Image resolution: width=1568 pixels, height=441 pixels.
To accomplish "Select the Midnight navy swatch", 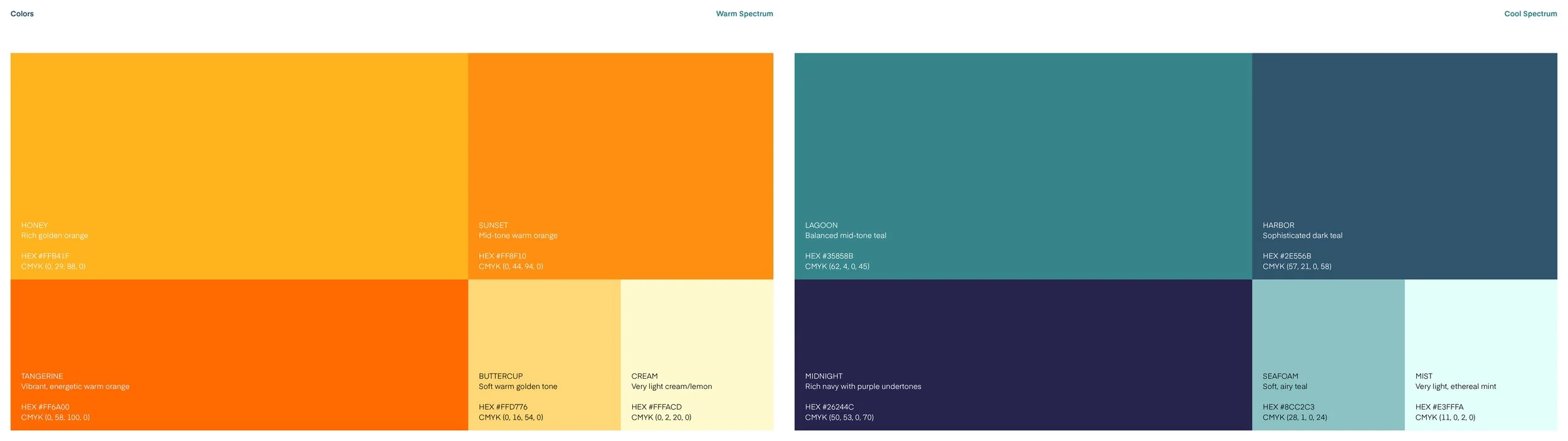I will (1023, 355).
